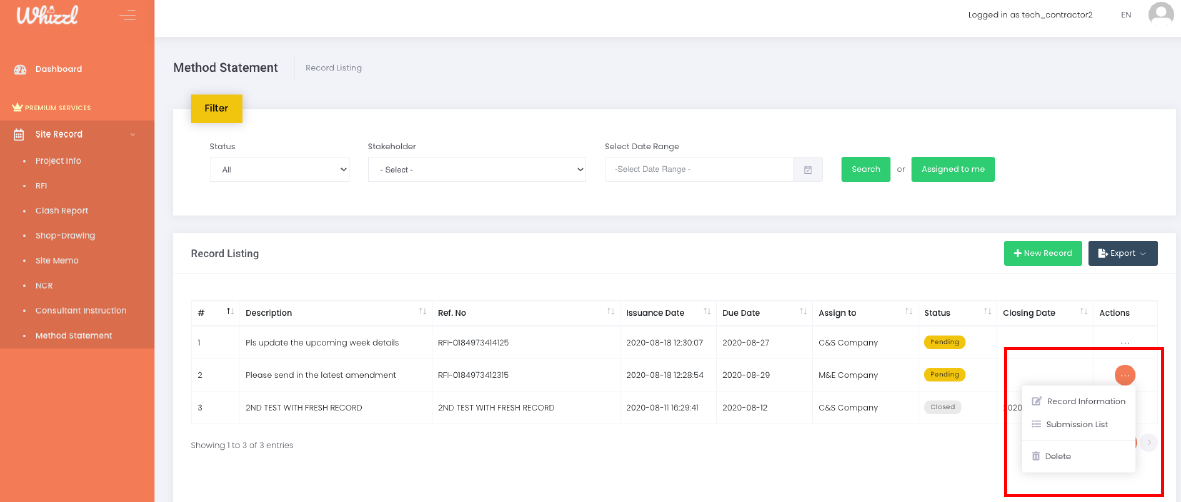The image size is (1181, 502).
Task: Click the orange ellipsis actions button
Action: tap(1125, 375)
